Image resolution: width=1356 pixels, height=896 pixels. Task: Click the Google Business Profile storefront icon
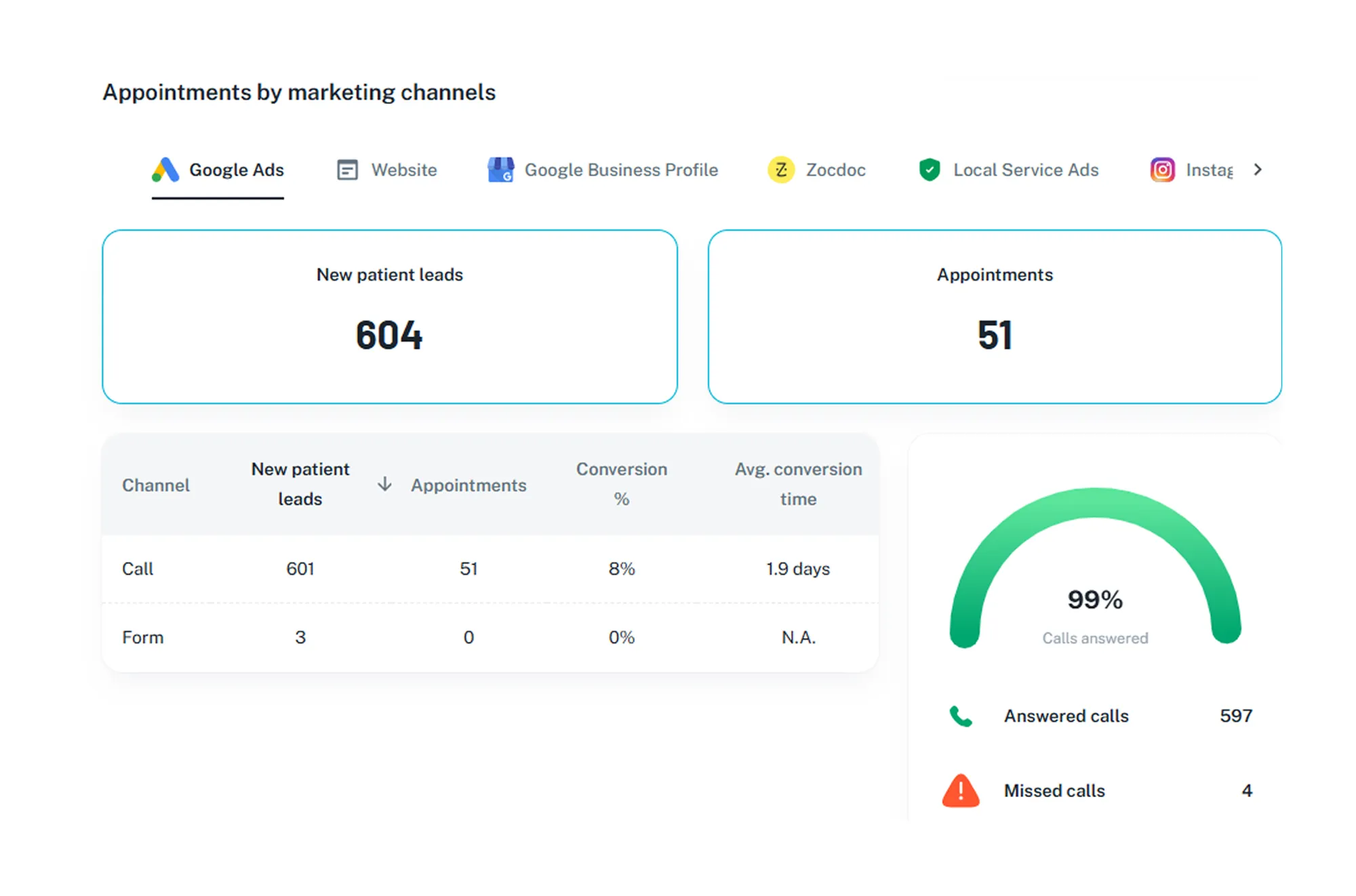(x=500, y=169)
